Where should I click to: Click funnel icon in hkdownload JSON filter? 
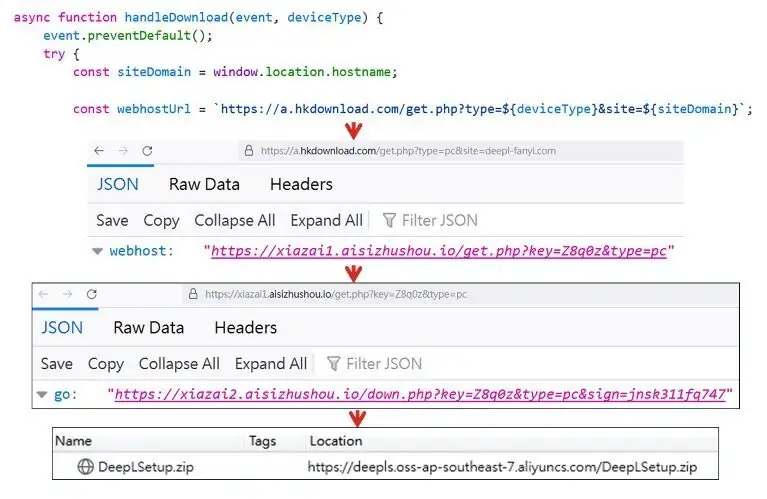[x=389, y=221]
